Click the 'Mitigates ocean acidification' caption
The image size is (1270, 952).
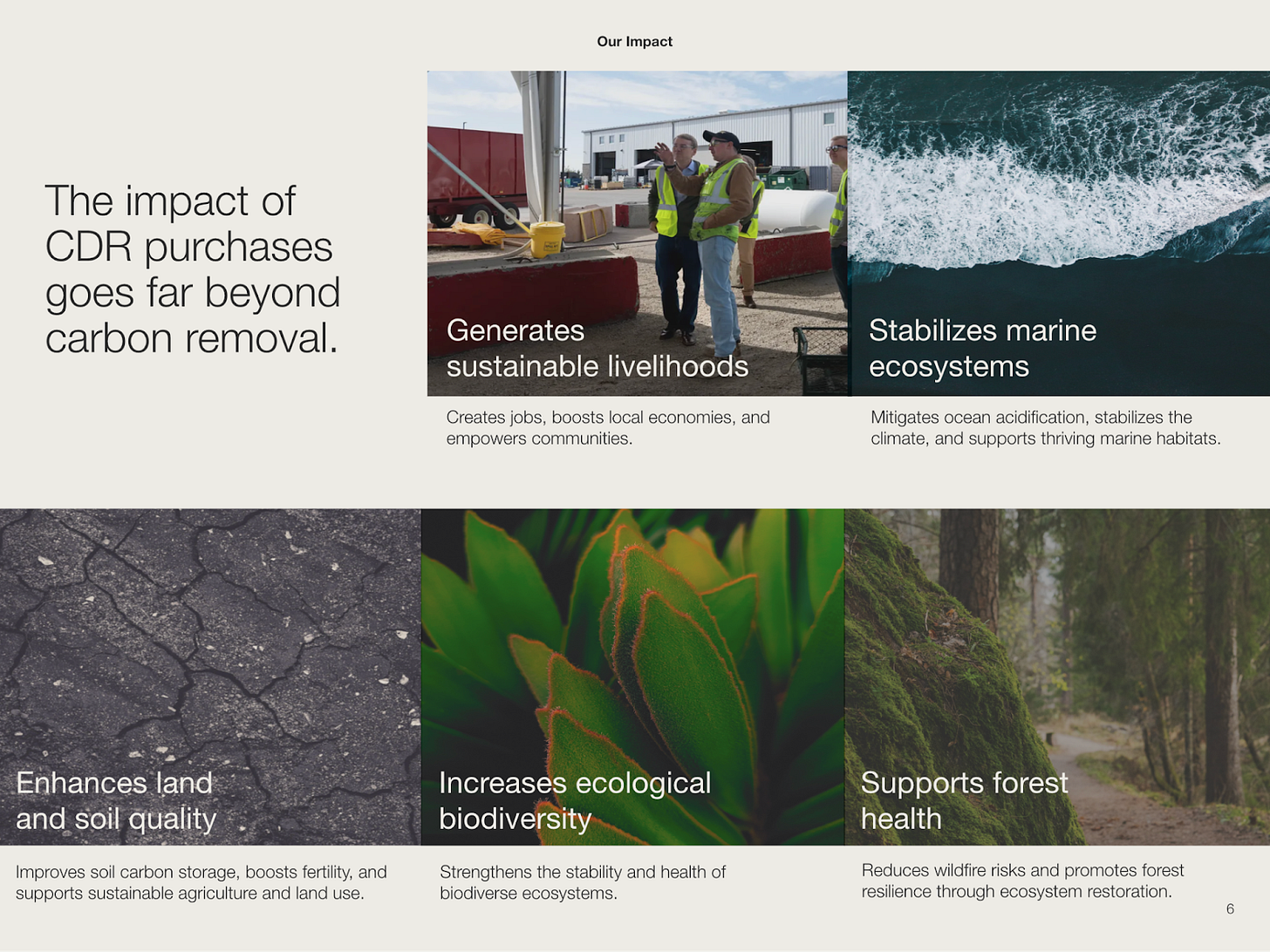coord(1045,427)
